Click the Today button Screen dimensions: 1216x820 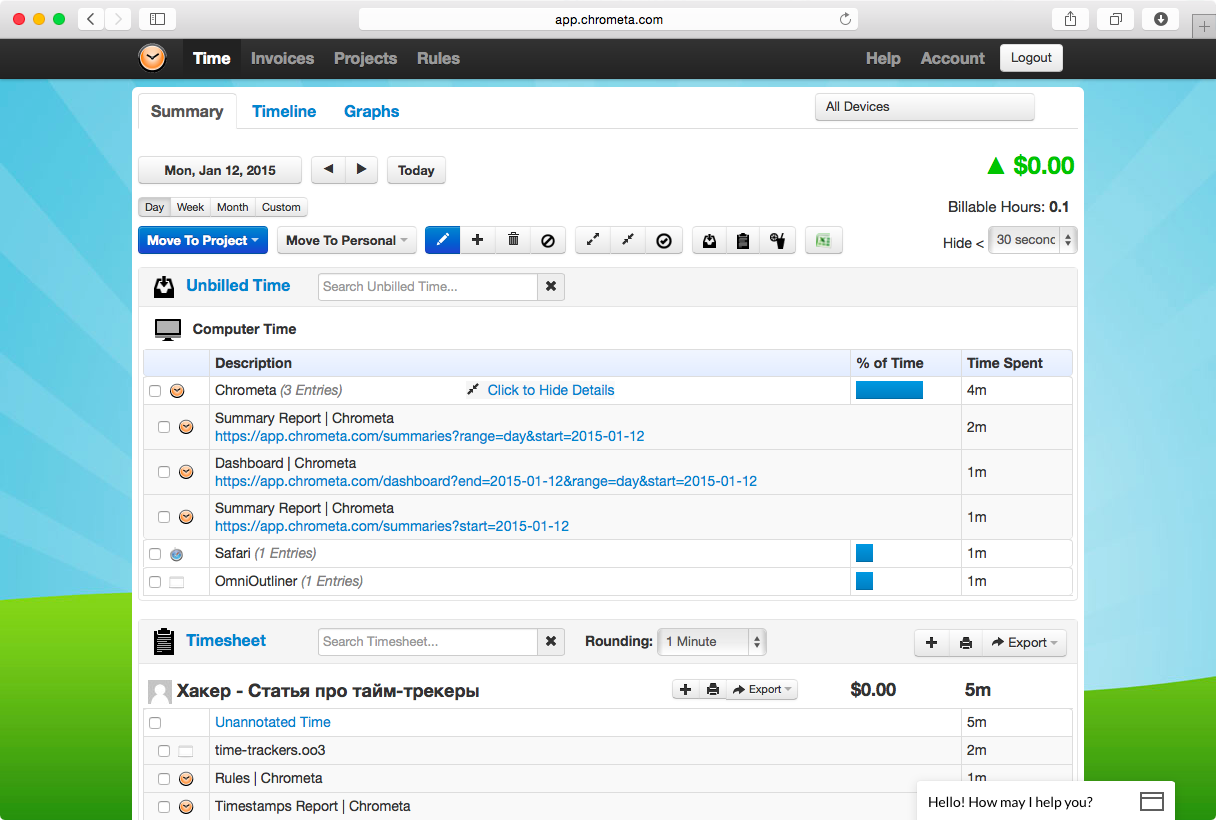[x=416, y=170]
